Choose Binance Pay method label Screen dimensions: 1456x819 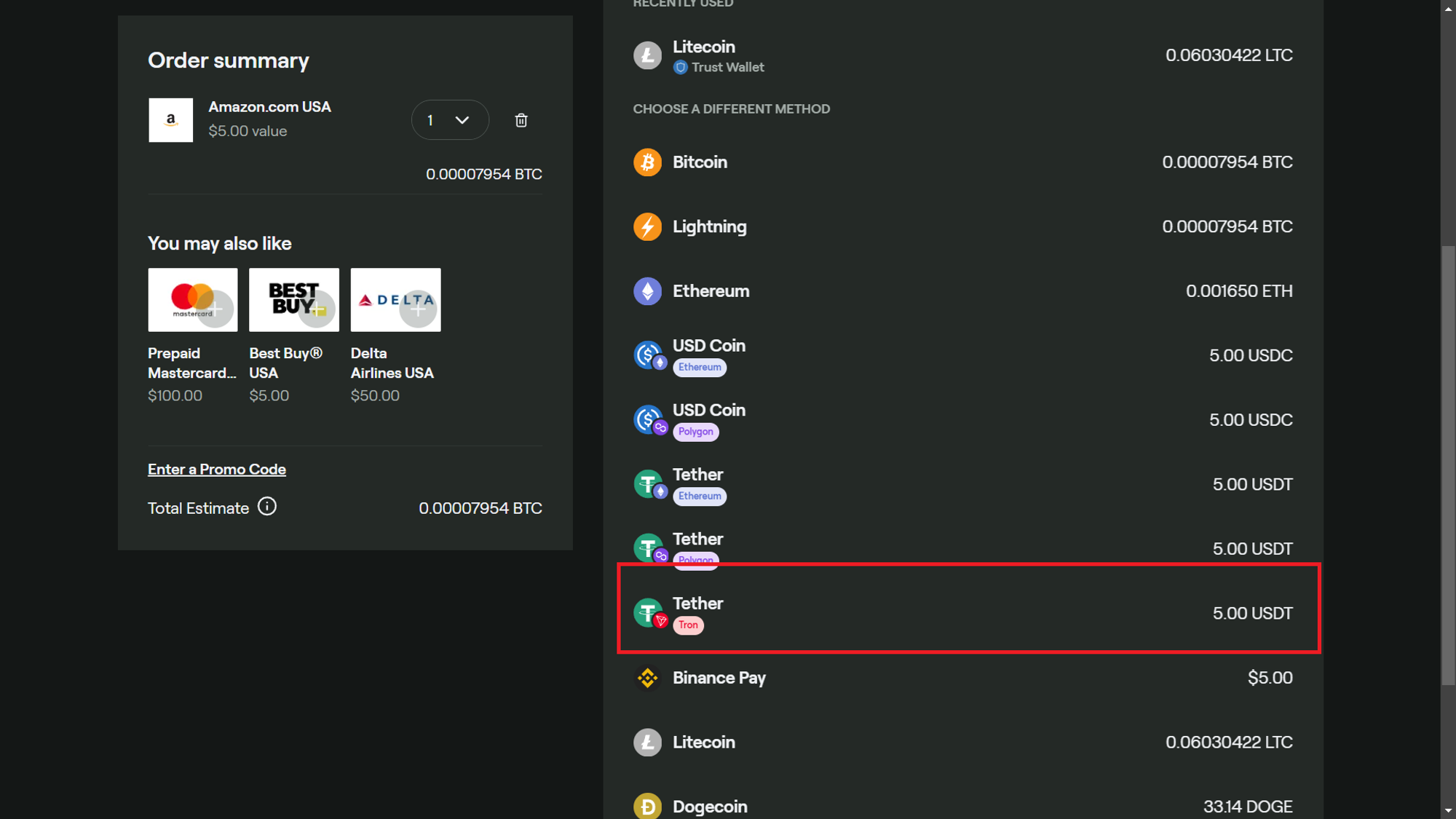[719, 678]
